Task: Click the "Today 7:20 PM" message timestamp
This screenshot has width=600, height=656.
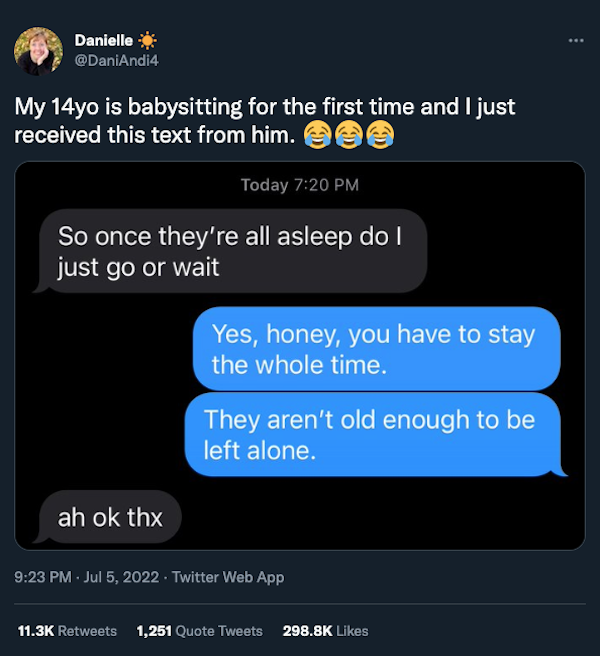Action: point(300,184)
